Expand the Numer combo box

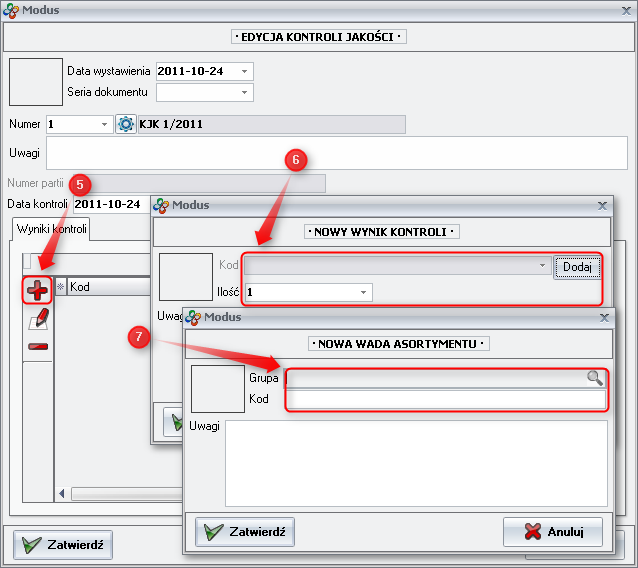pos(104,124)
